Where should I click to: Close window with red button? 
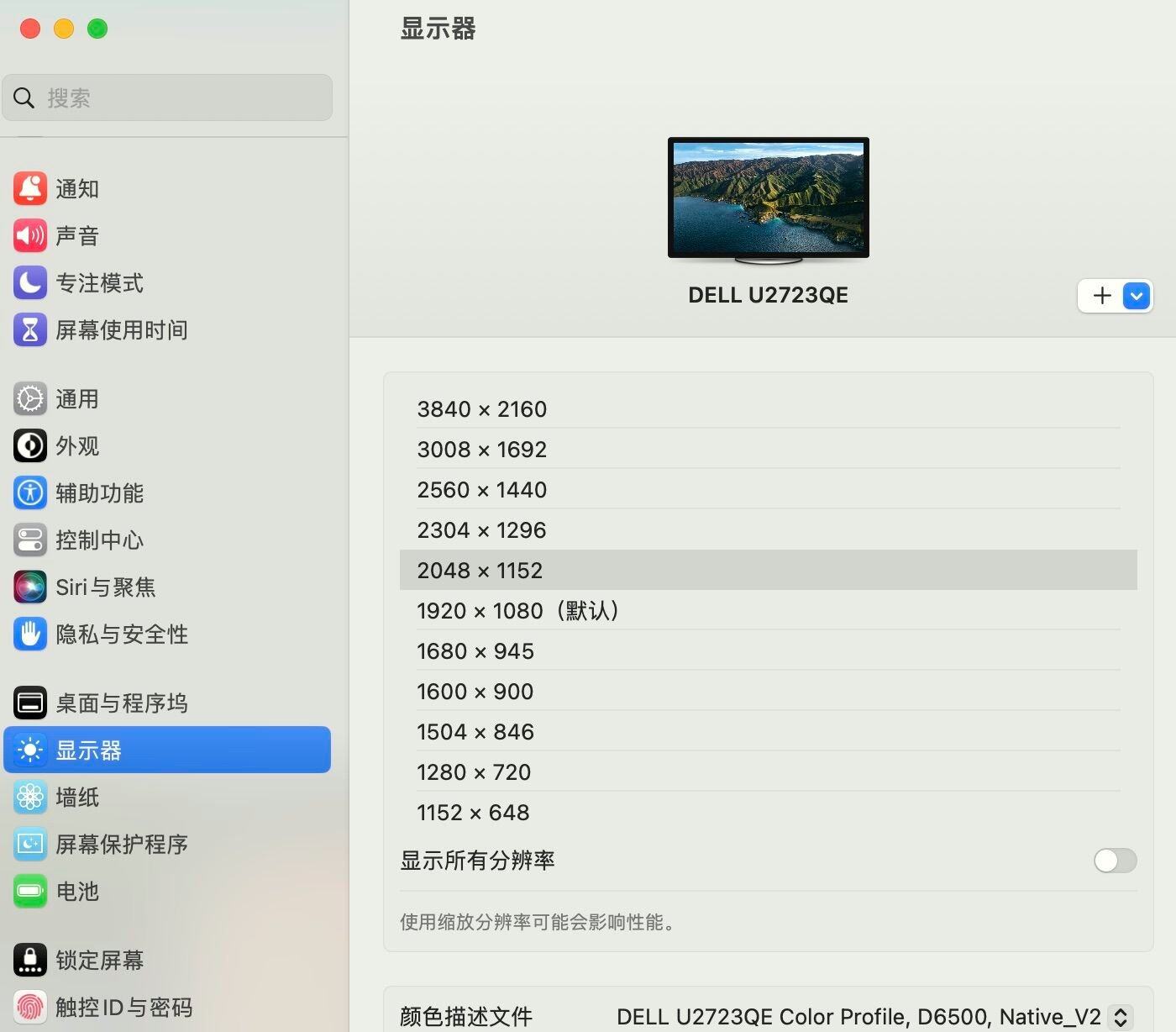click(x=30, y=29)
